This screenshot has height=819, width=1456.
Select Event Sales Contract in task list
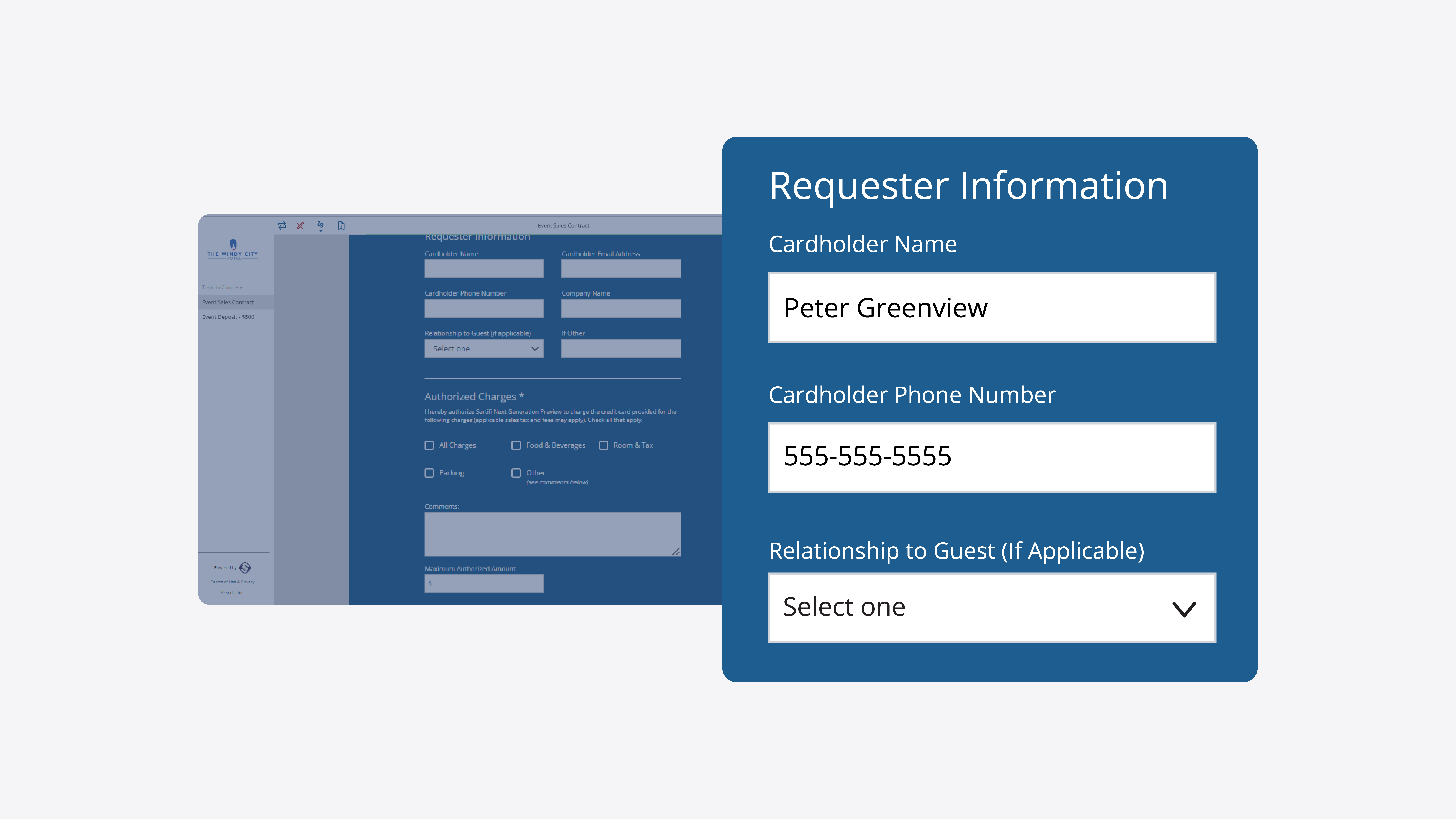pos(228,302)
